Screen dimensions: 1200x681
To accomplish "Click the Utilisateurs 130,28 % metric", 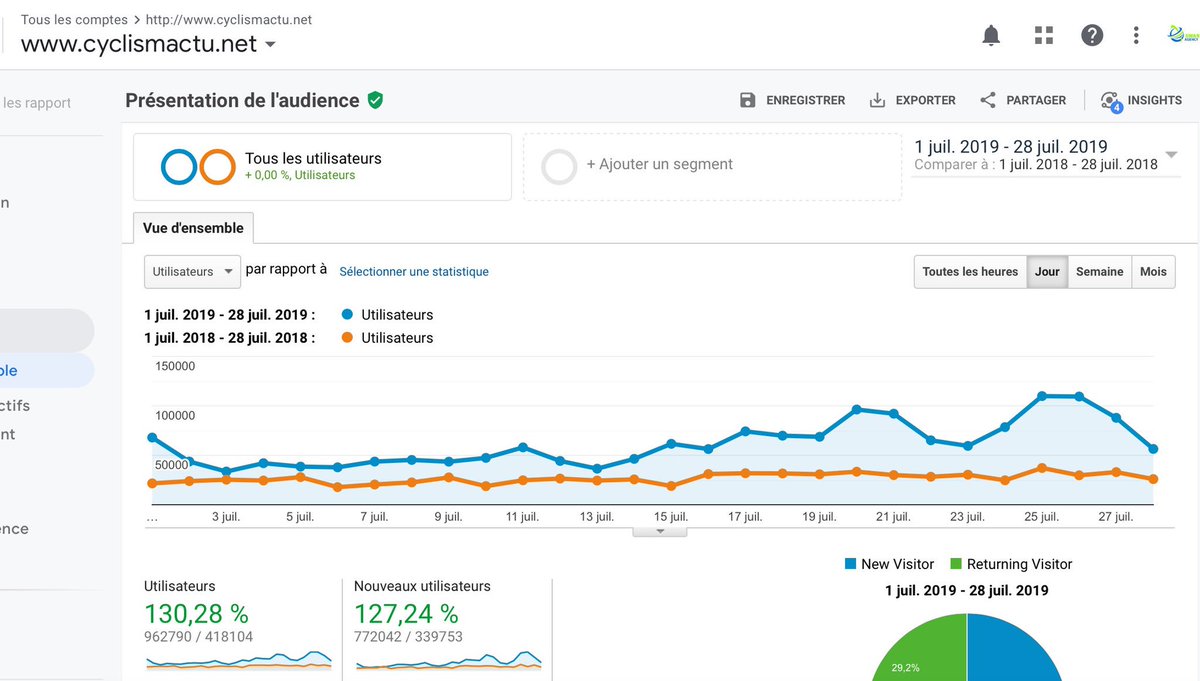I will (x=196, y=613).
